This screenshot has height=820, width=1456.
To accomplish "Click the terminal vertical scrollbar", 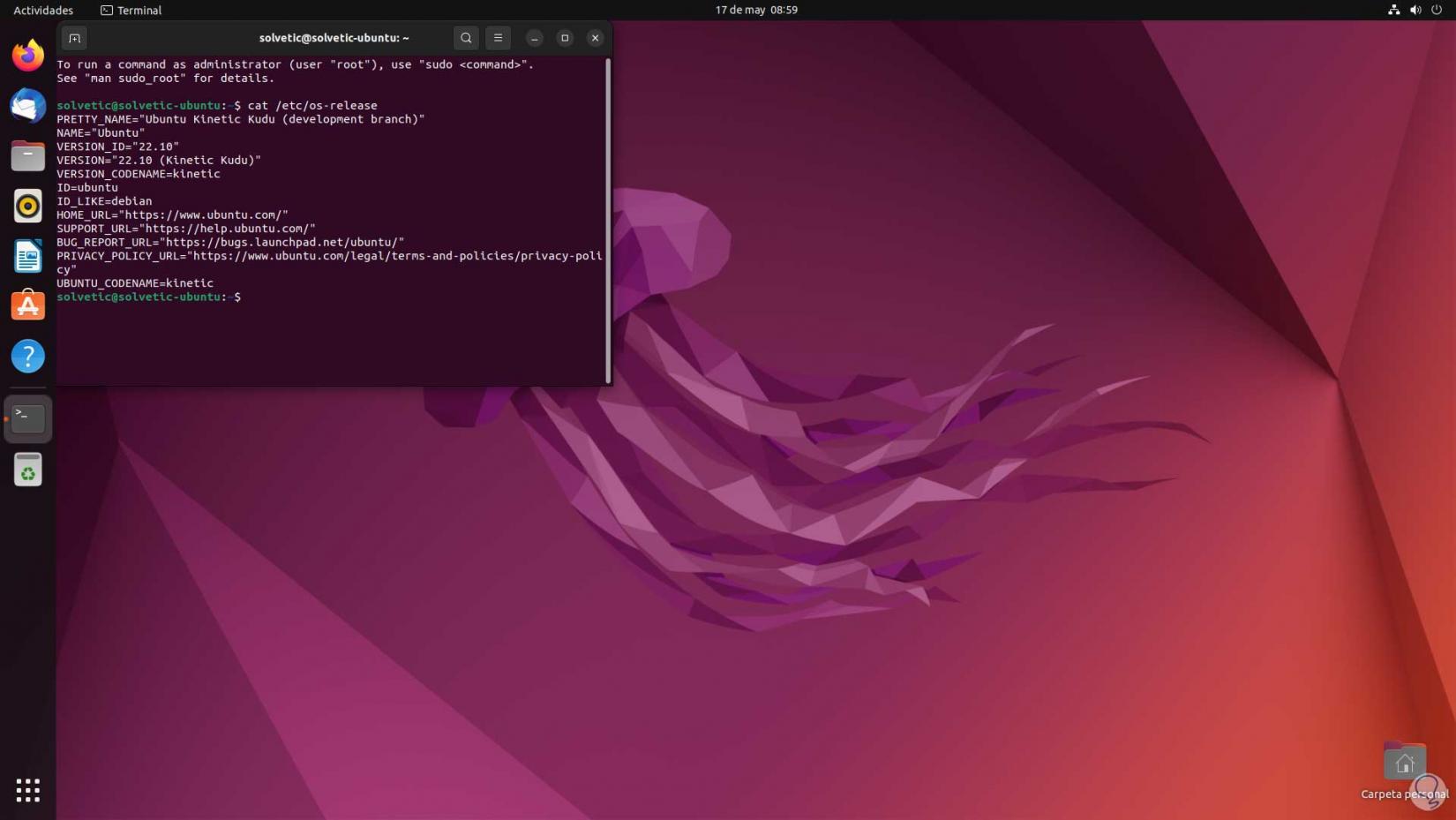I will point(608,221).
